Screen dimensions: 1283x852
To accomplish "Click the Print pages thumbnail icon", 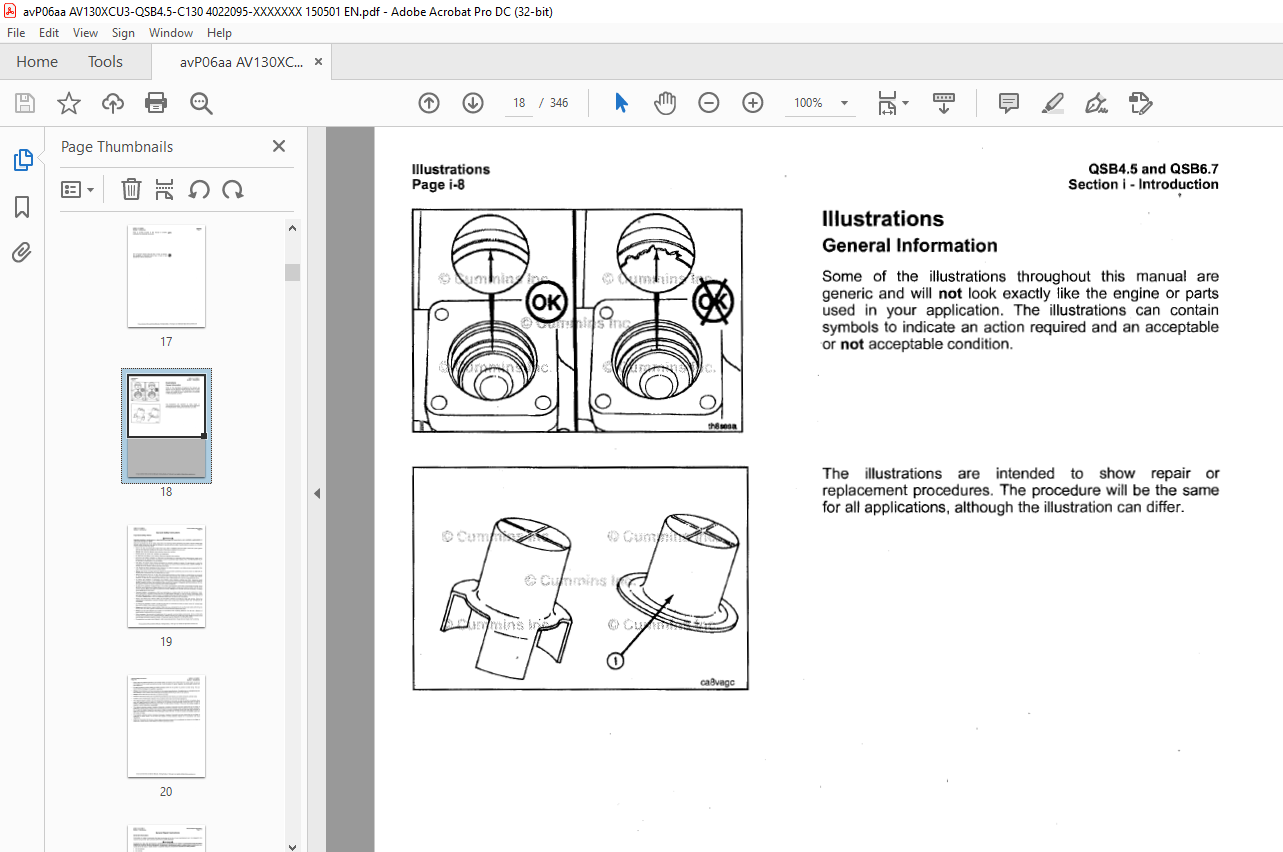I will [165, 189].
